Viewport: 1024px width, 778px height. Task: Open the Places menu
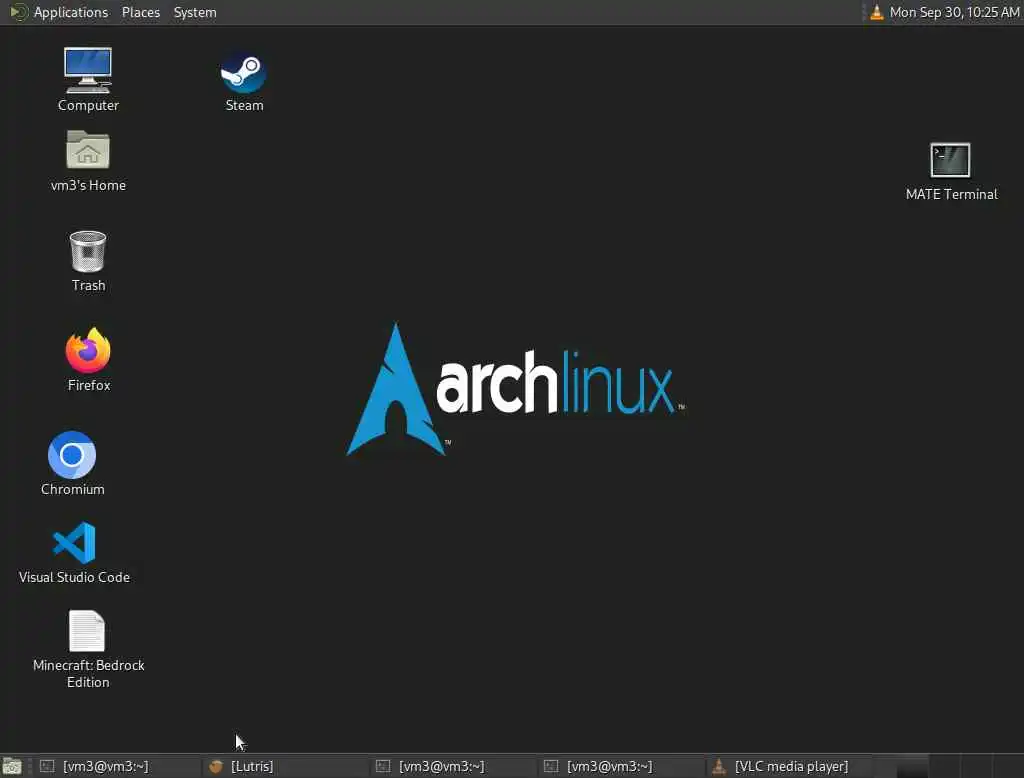[141, 12]
